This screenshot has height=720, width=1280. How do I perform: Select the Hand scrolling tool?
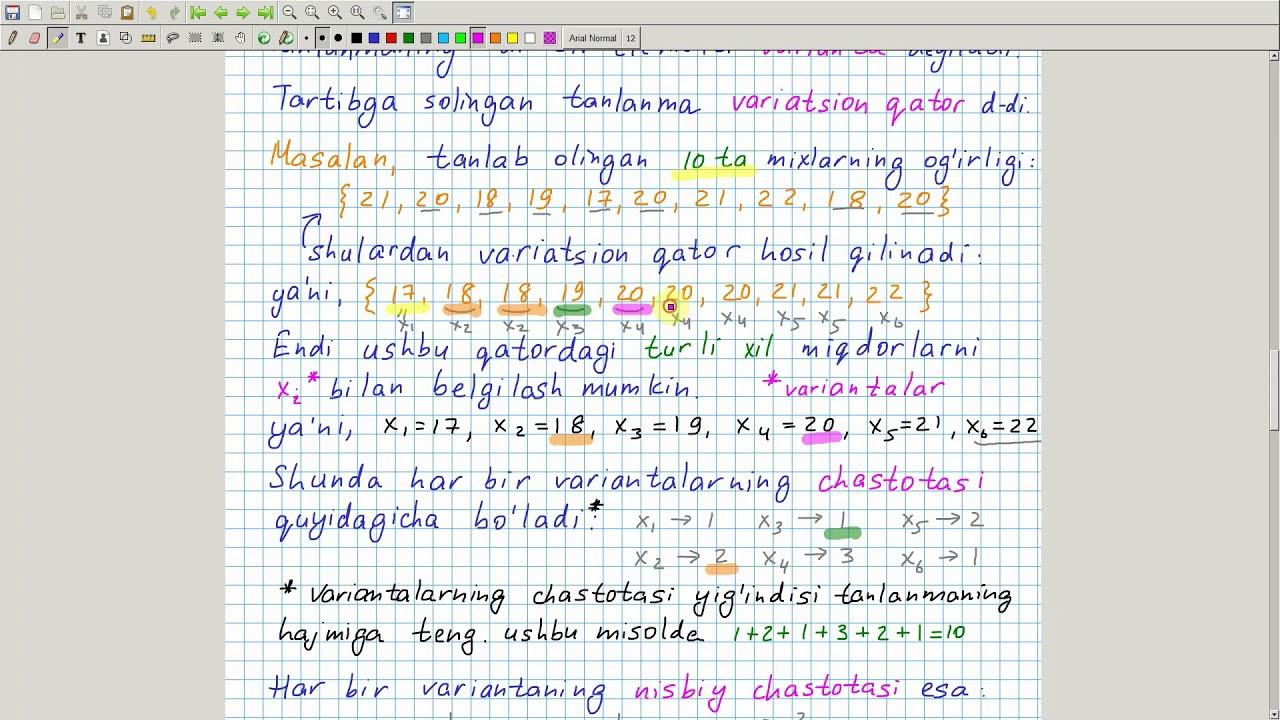coord(241,38)
